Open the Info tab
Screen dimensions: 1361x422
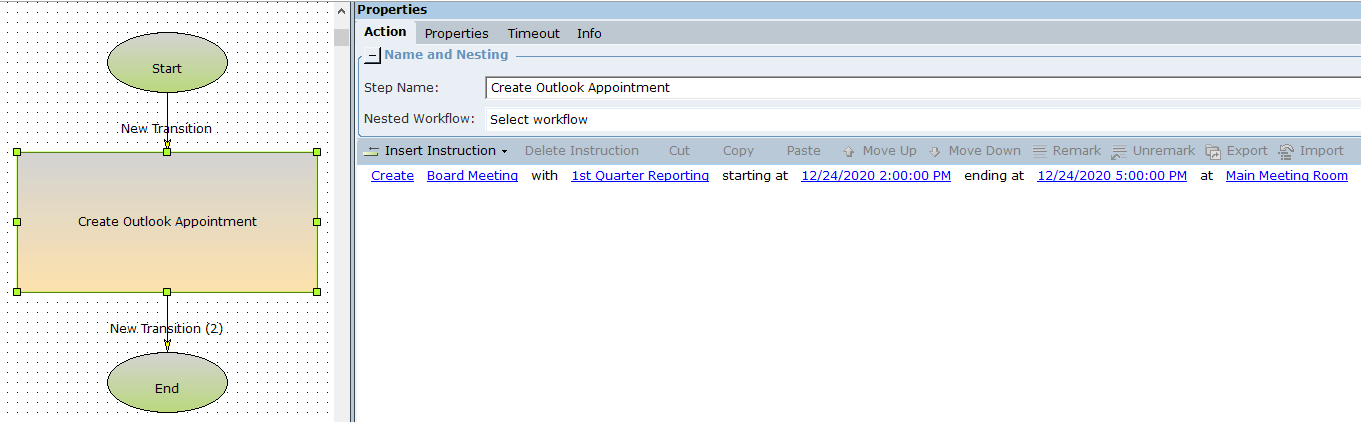pyautogui.click(x=589, y=33)
